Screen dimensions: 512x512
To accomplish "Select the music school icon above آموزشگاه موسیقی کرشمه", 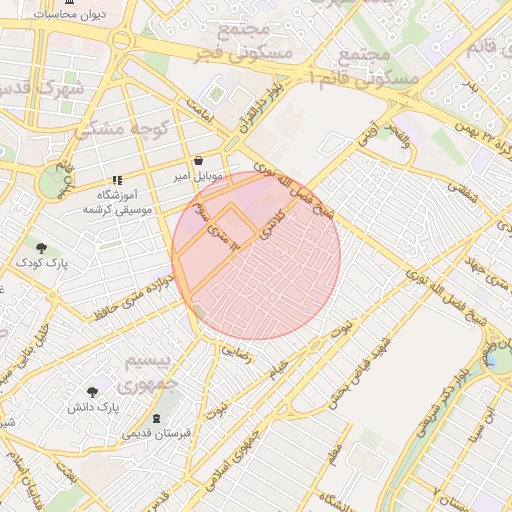I will click(x=117, y=180).
